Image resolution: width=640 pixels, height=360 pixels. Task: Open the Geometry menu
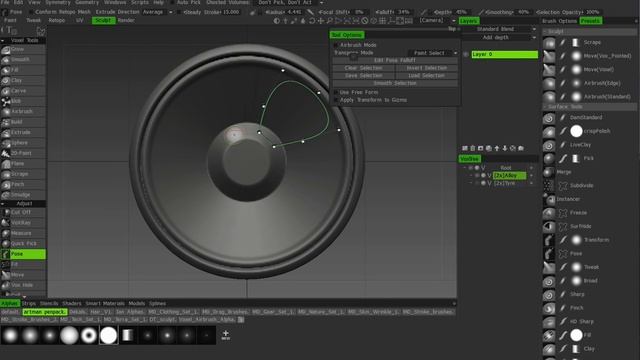pos(87,2)
